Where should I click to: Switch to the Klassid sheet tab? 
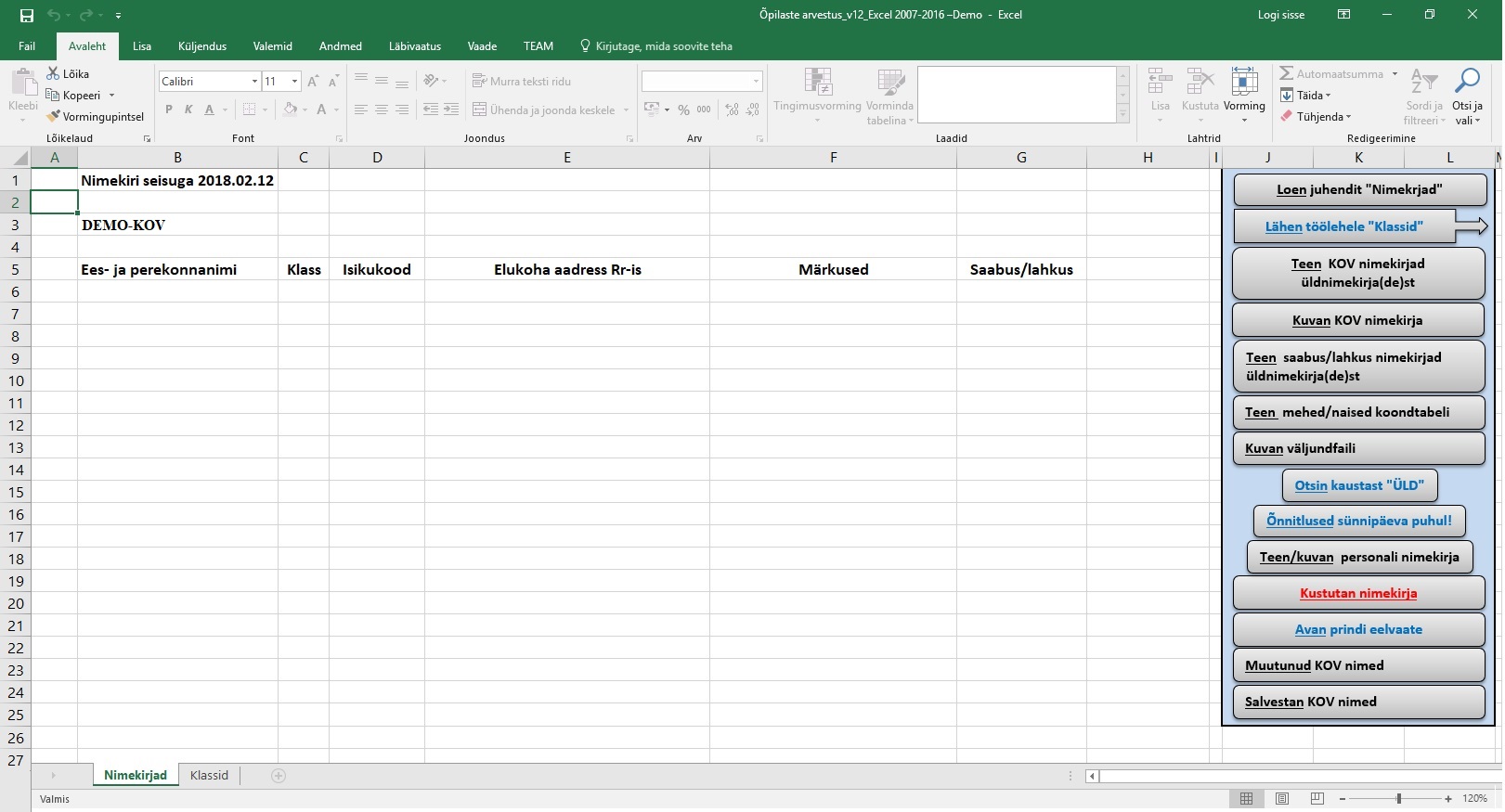point(209,776)
